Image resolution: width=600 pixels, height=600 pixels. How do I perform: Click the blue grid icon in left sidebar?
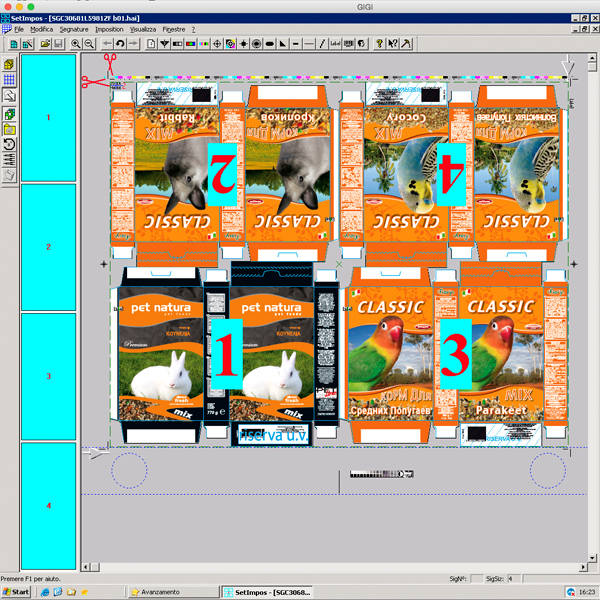tap(9, 80)
